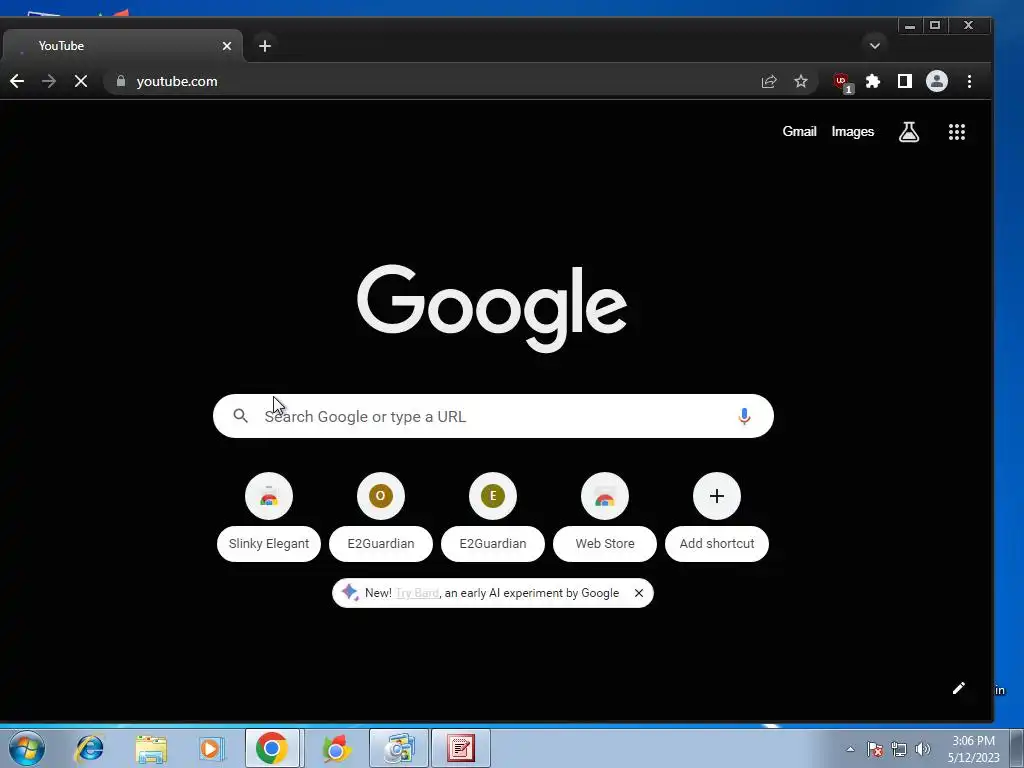1024x768 pixels.
Task: Dismiss the Bard promo banner
Action: (x=639, y=593)
